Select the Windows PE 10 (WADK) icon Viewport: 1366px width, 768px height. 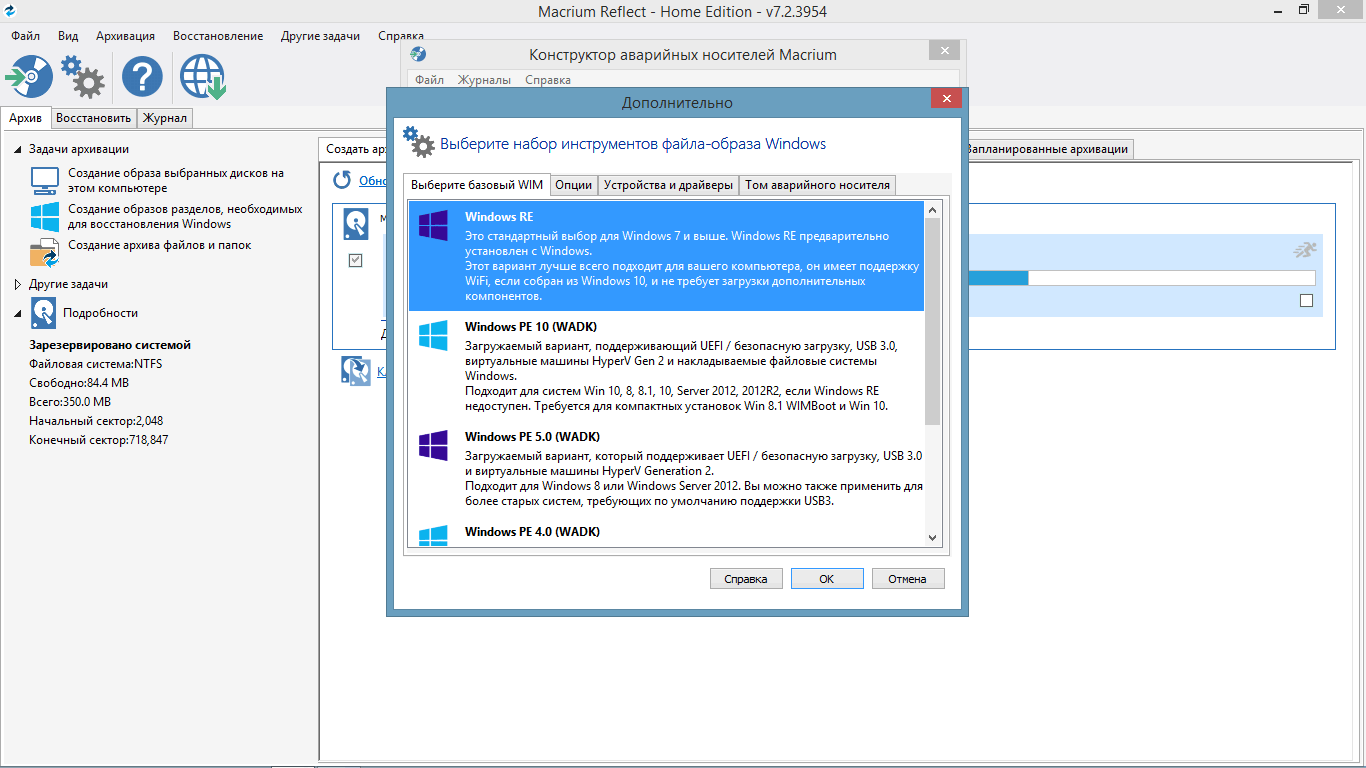click(433, 335)
